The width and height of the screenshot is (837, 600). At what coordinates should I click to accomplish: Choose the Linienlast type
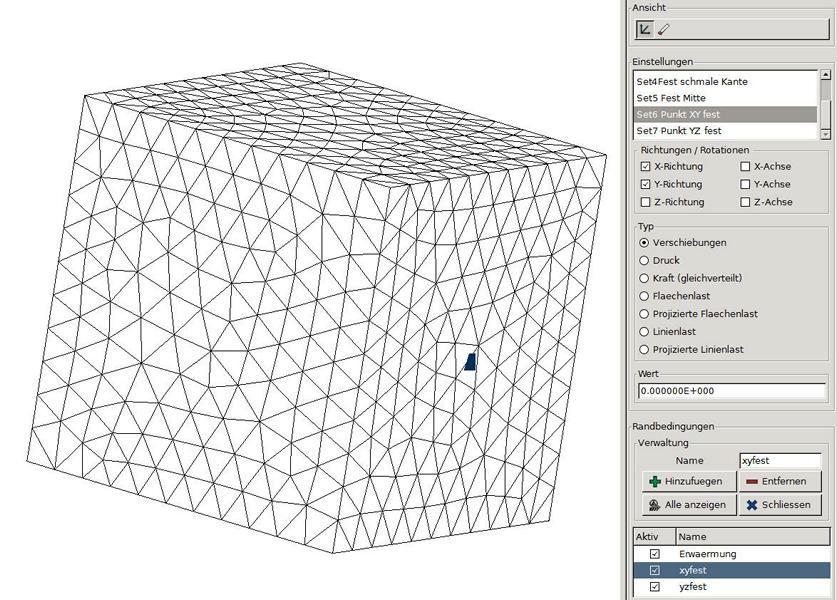(644, 331)
